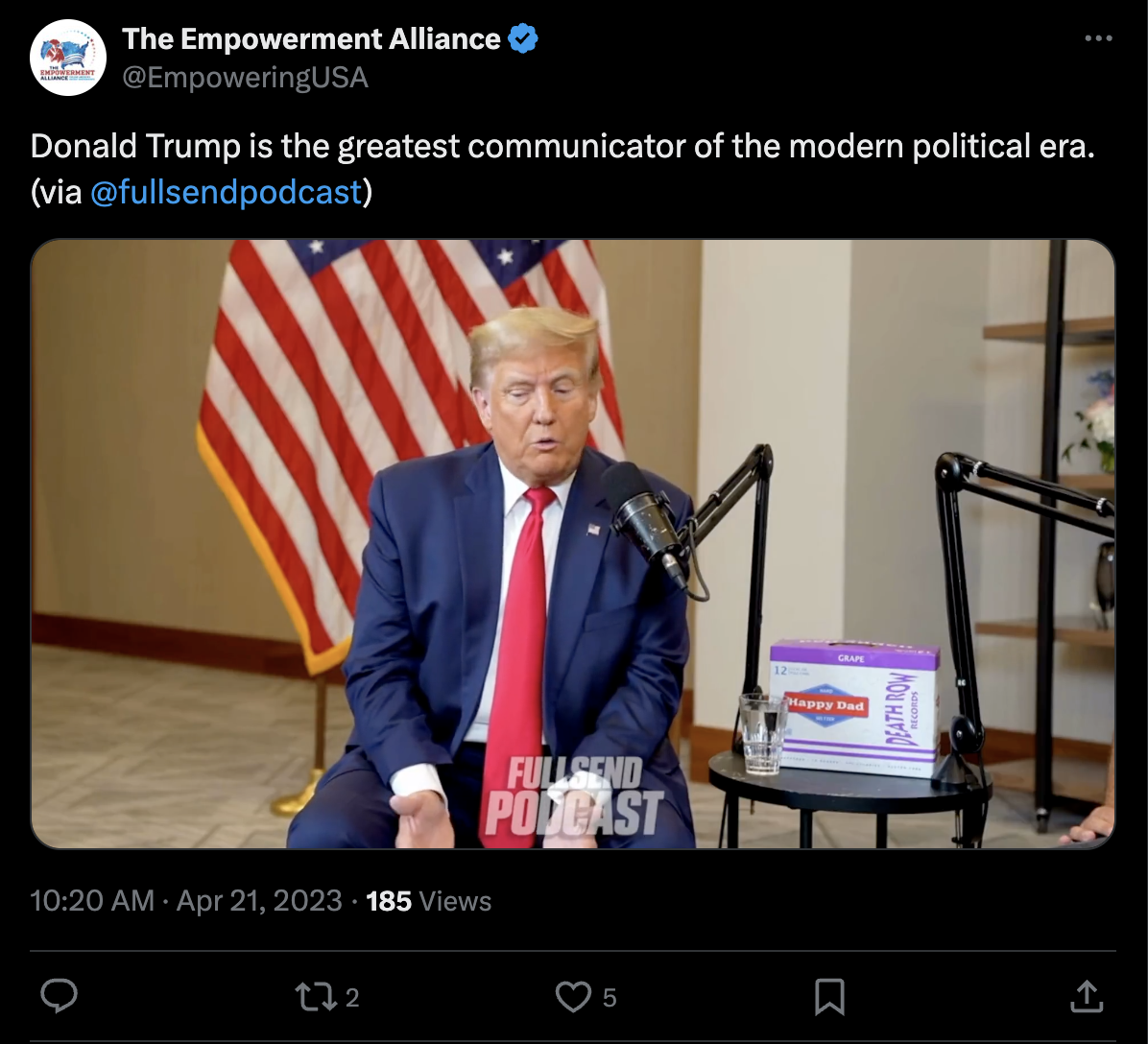Click the blue verified badge
This screenshot has width=1148, height=1044.
tap(523, 38)
